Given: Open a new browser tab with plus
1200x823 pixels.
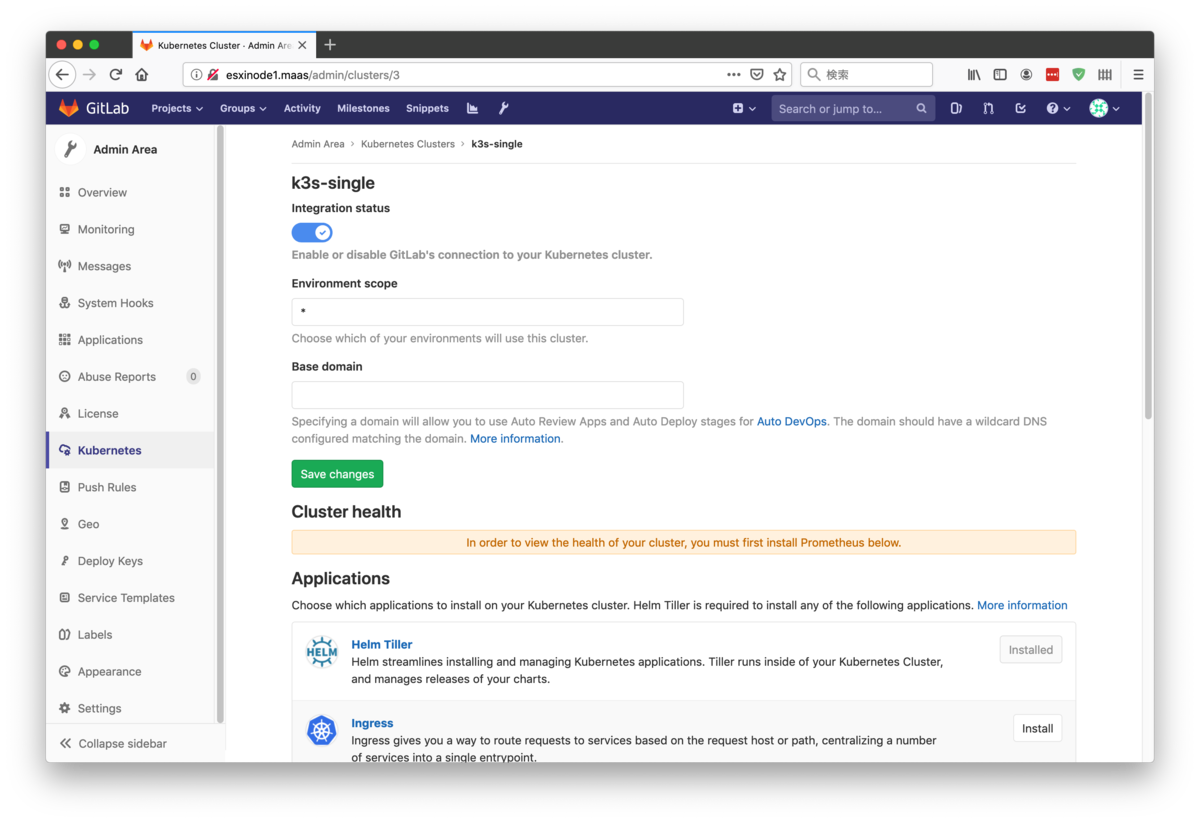Looking at the screenshot, I should pos(330,44).
